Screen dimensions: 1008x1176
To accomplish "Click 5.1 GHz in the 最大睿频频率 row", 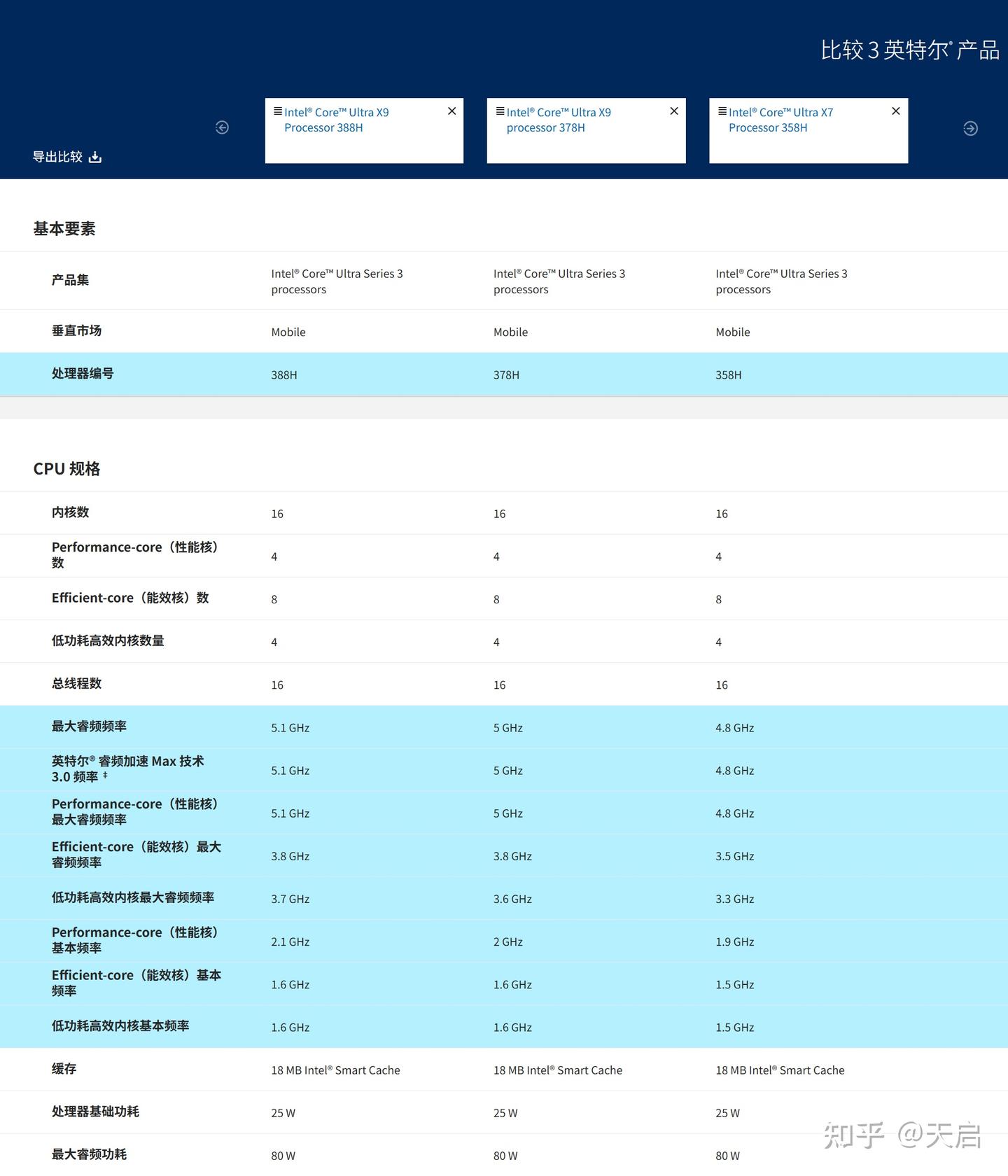I will pyautogui.click(x=290, y=728).
